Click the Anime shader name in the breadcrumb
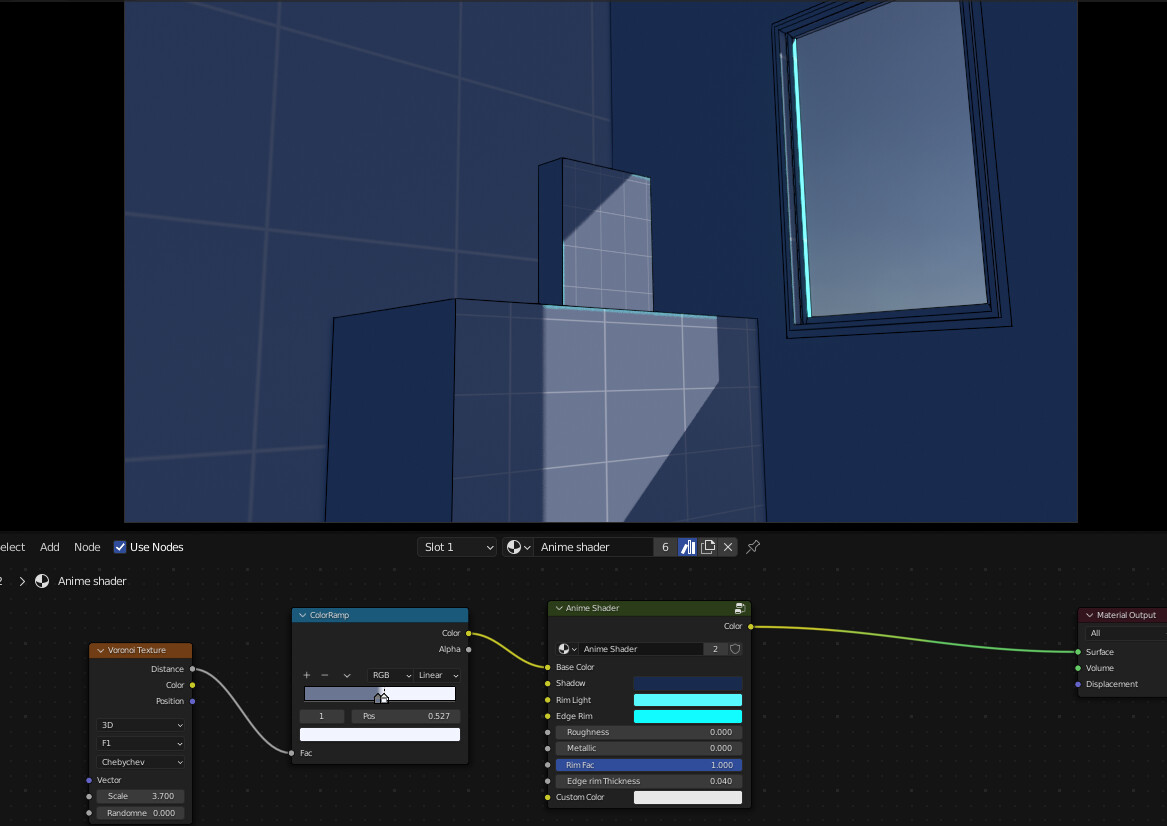Image resolution: width=1167 pixels, height=826 pixels. [92, 581]
